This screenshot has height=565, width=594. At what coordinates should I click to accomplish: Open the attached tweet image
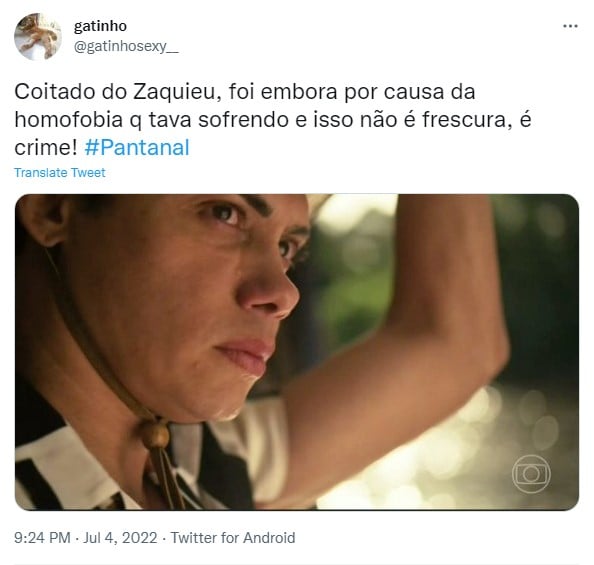pos(297,352)
